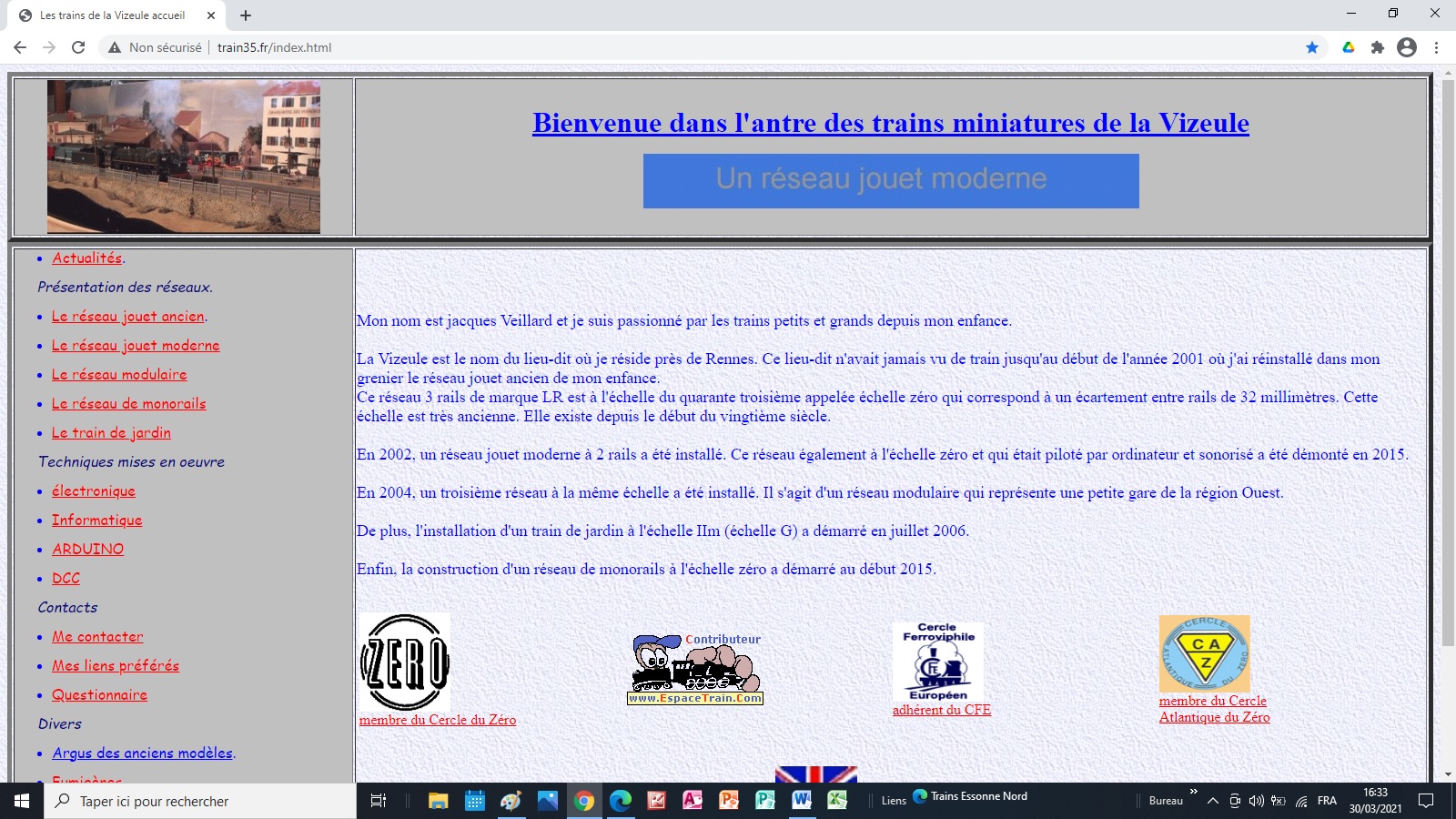
Task: Open 'membre du Cercle du Zéro' link
Action: (438, 720)
